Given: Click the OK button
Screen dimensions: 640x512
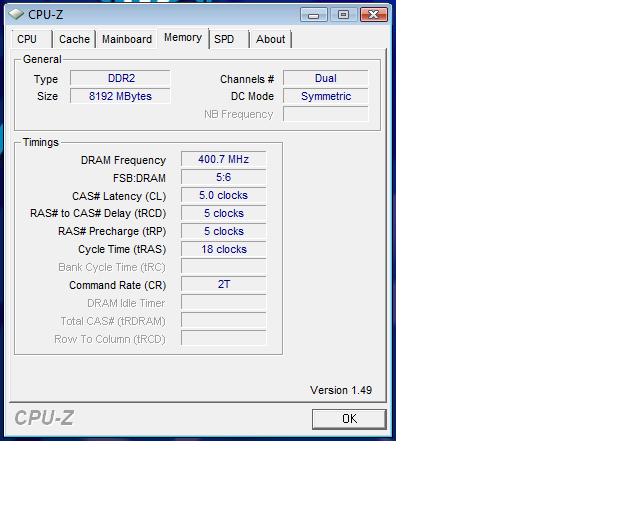Looking at the screenshot, I should (x=349, y=419).
